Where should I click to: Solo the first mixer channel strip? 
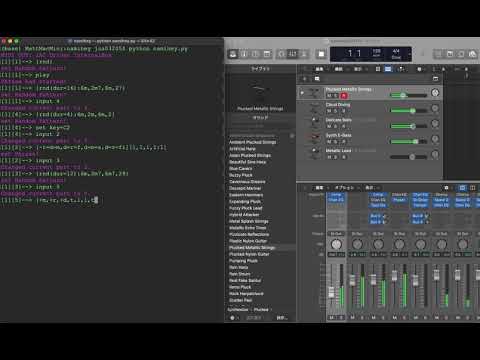point(341,318)
